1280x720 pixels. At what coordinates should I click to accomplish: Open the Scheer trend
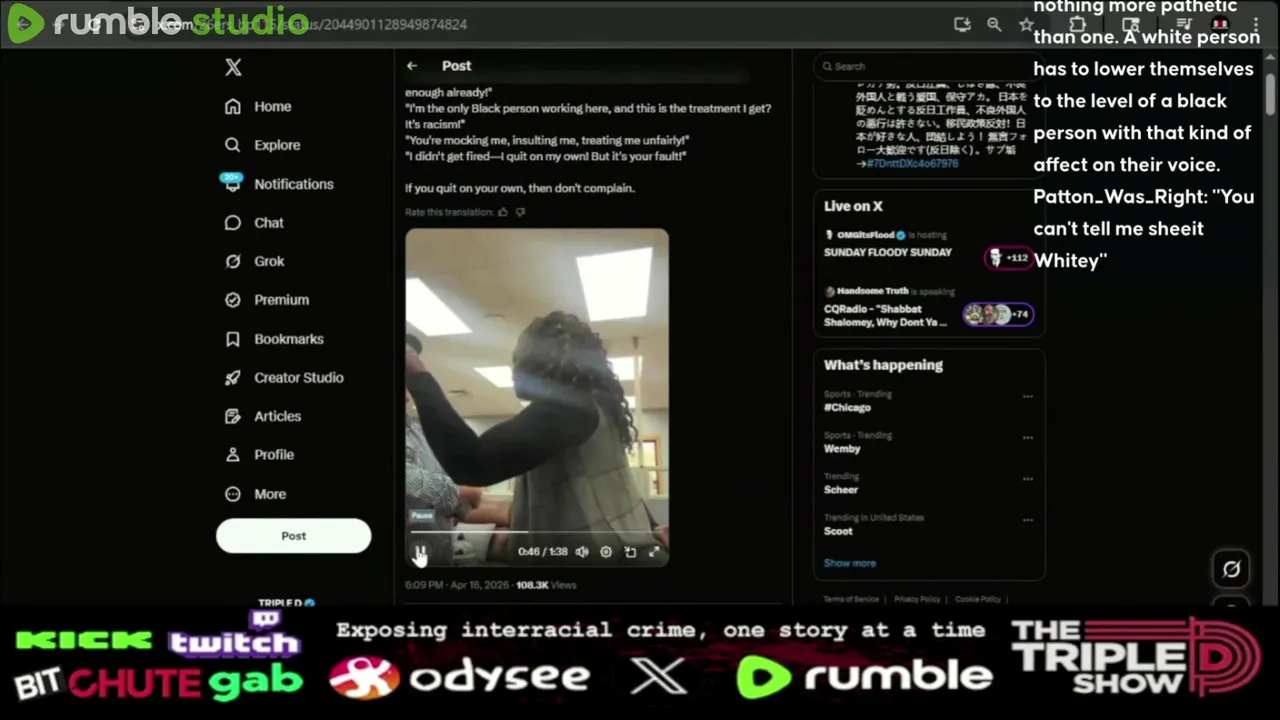click(841, 490)
